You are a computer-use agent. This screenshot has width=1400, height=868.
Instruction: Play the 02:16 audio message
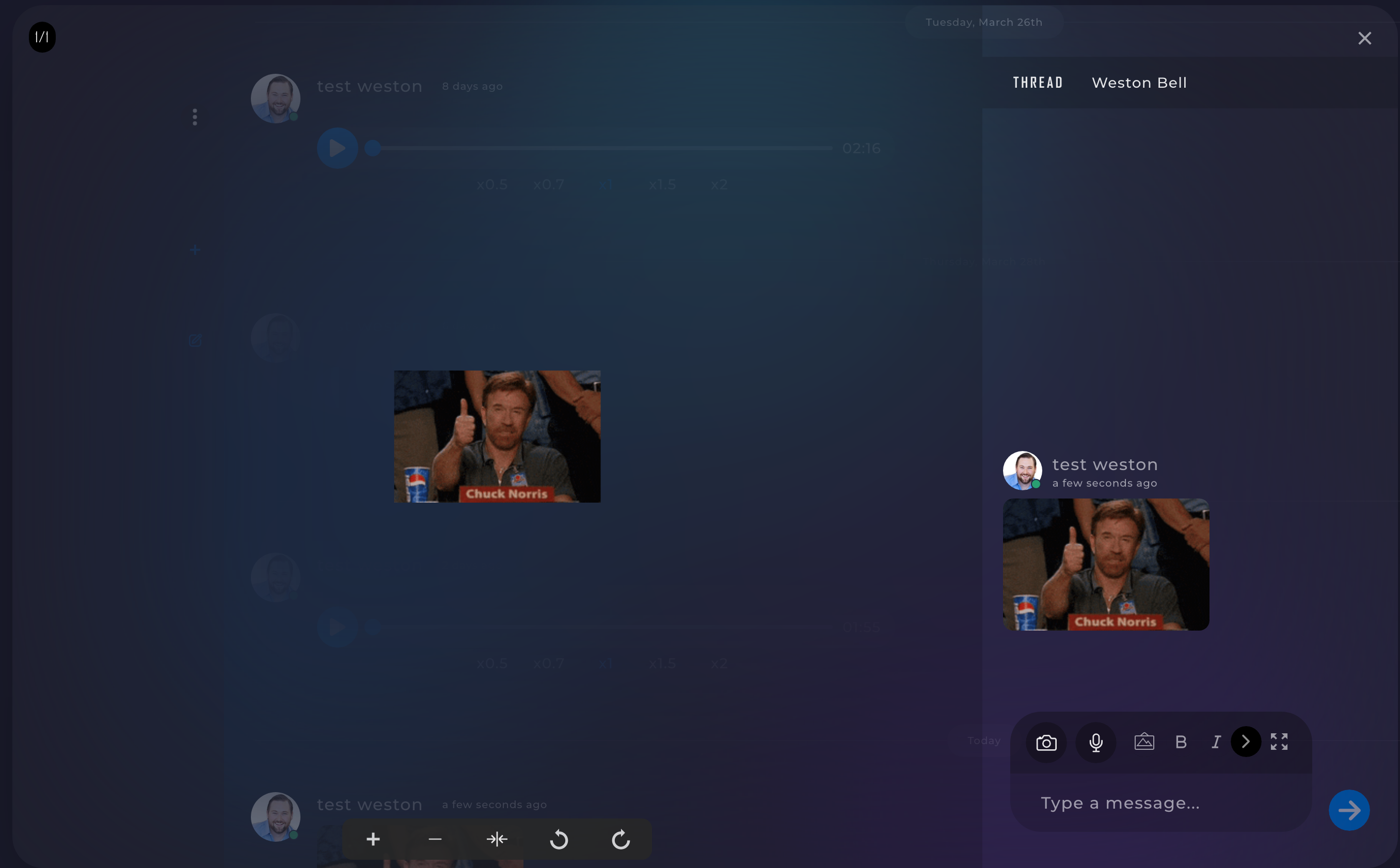(338, 148)
